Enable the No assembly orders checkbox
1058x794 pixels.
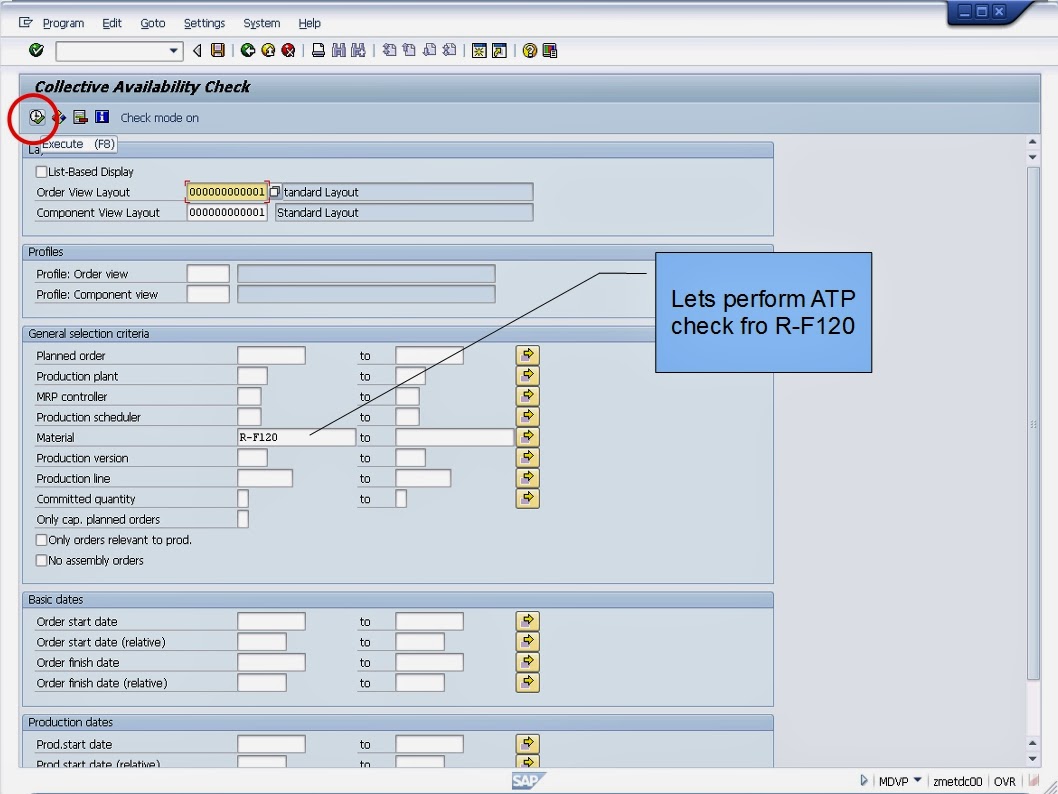[x=41, y=560]
